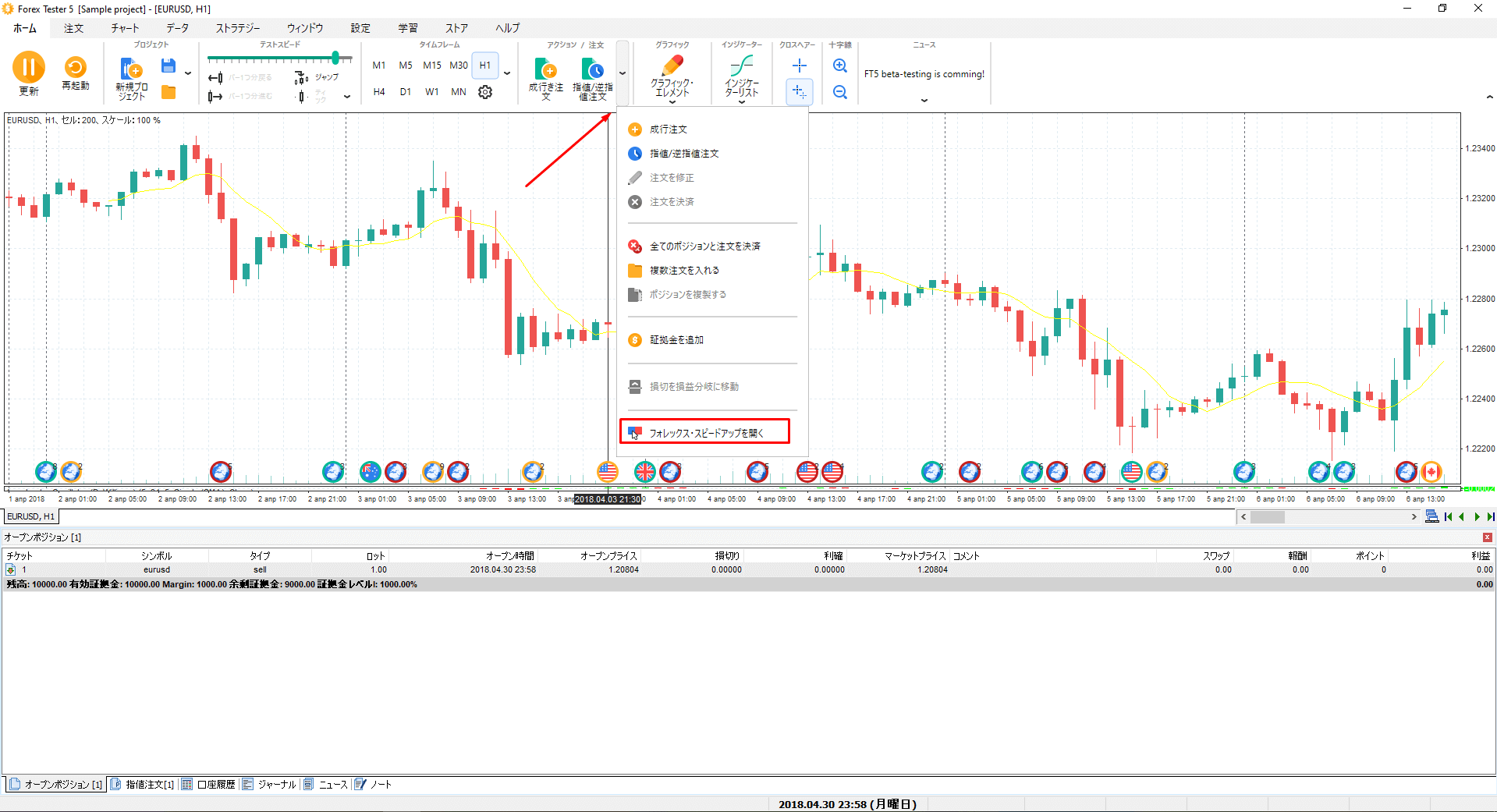Switch timeframe to W1
1497x812 pixels.
[x=432, y=92]
